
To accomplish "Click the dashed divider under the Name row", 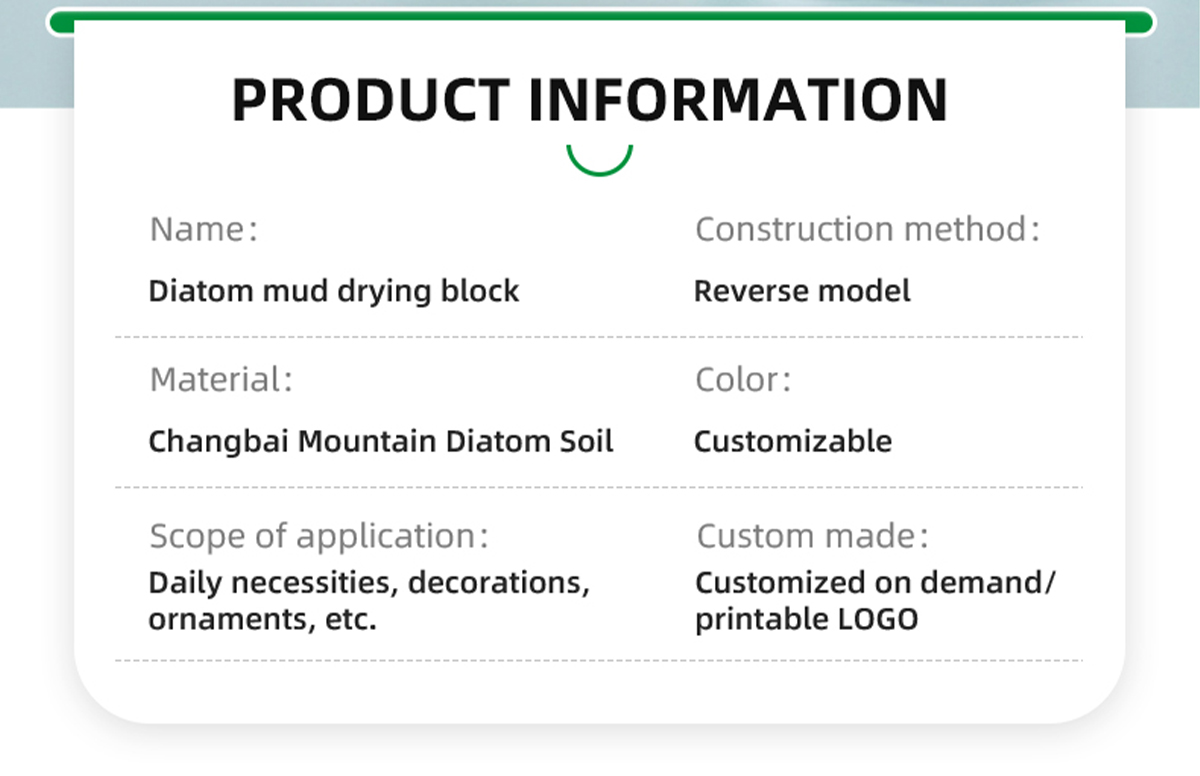I will click(x=599, y=337).
